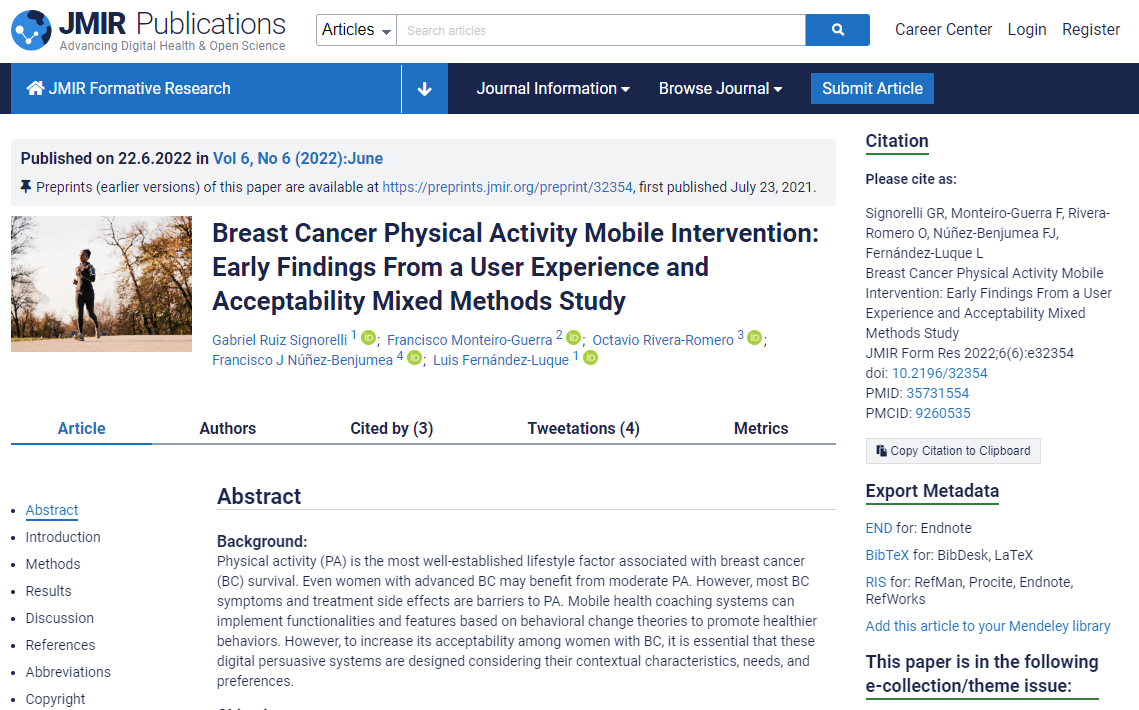The width and height of the screenshot is (1139, 710).
Task: Open Gabriel Ruiz Signorelli's ORCID icon
Action: point(368,338)
